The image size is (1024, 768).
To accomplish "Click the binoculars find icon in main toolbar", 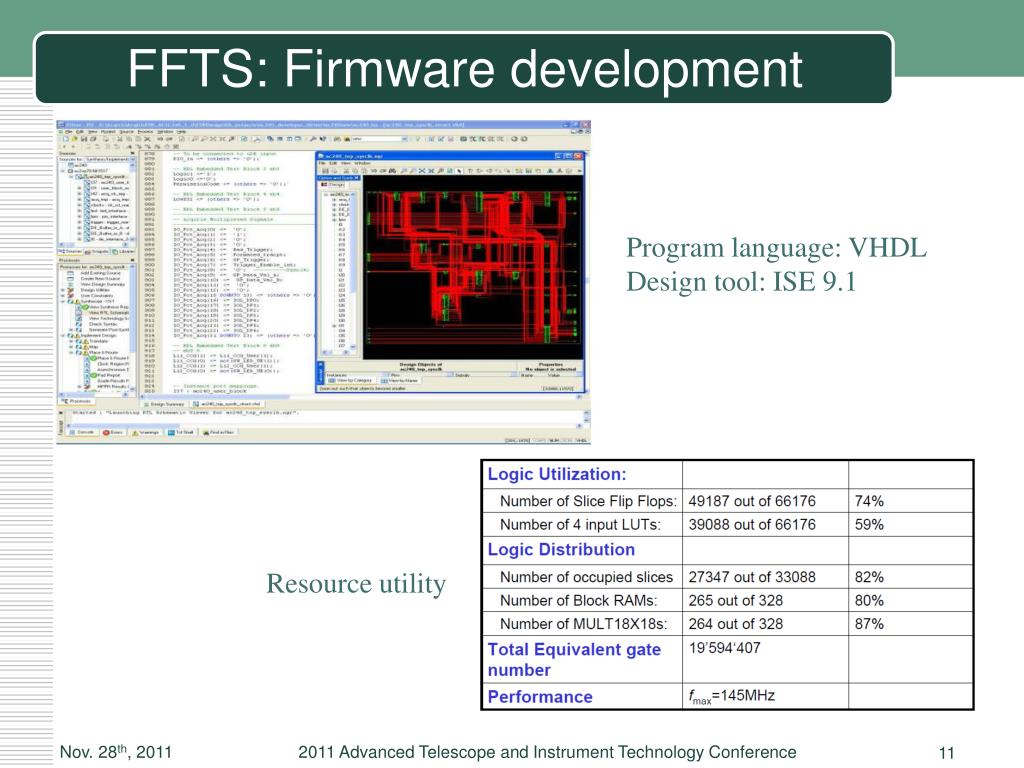I will [337, 139].
